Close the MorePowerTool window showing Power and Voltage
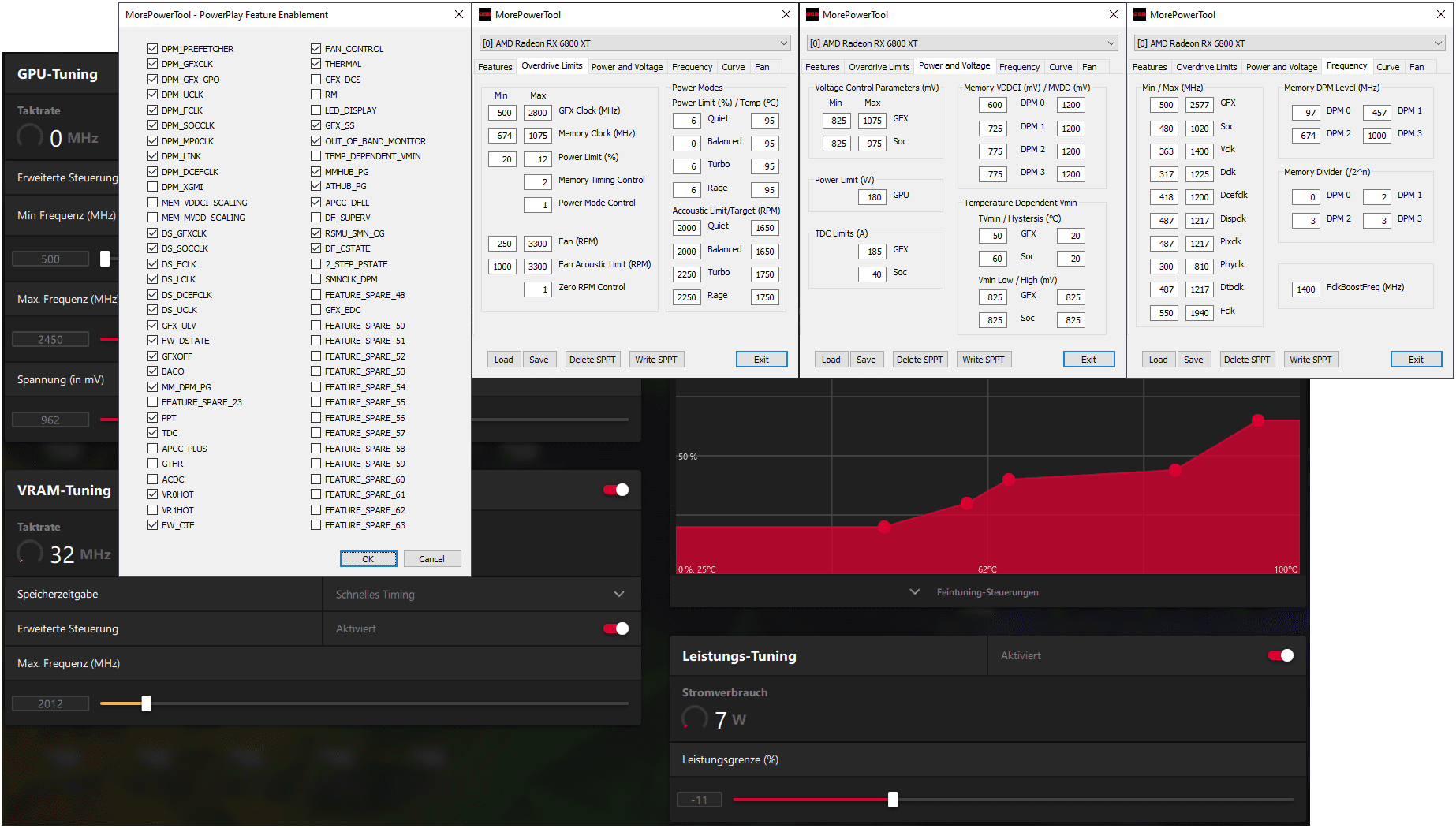1456x828 pixels. pyautogui.click(x=1114, y=14)
